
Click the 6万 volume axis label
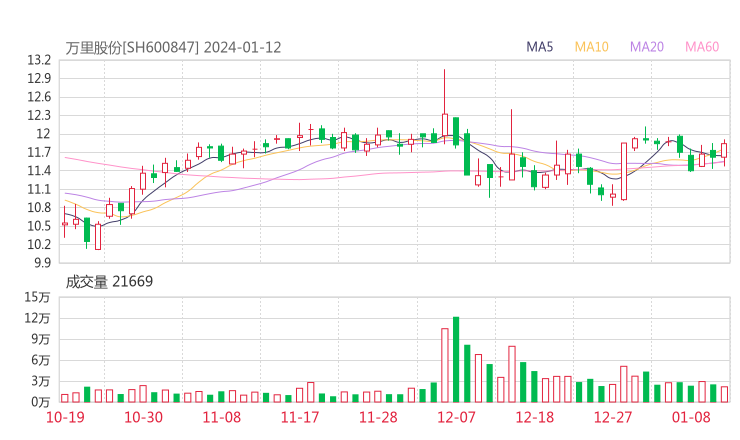(x=41, y=361)
